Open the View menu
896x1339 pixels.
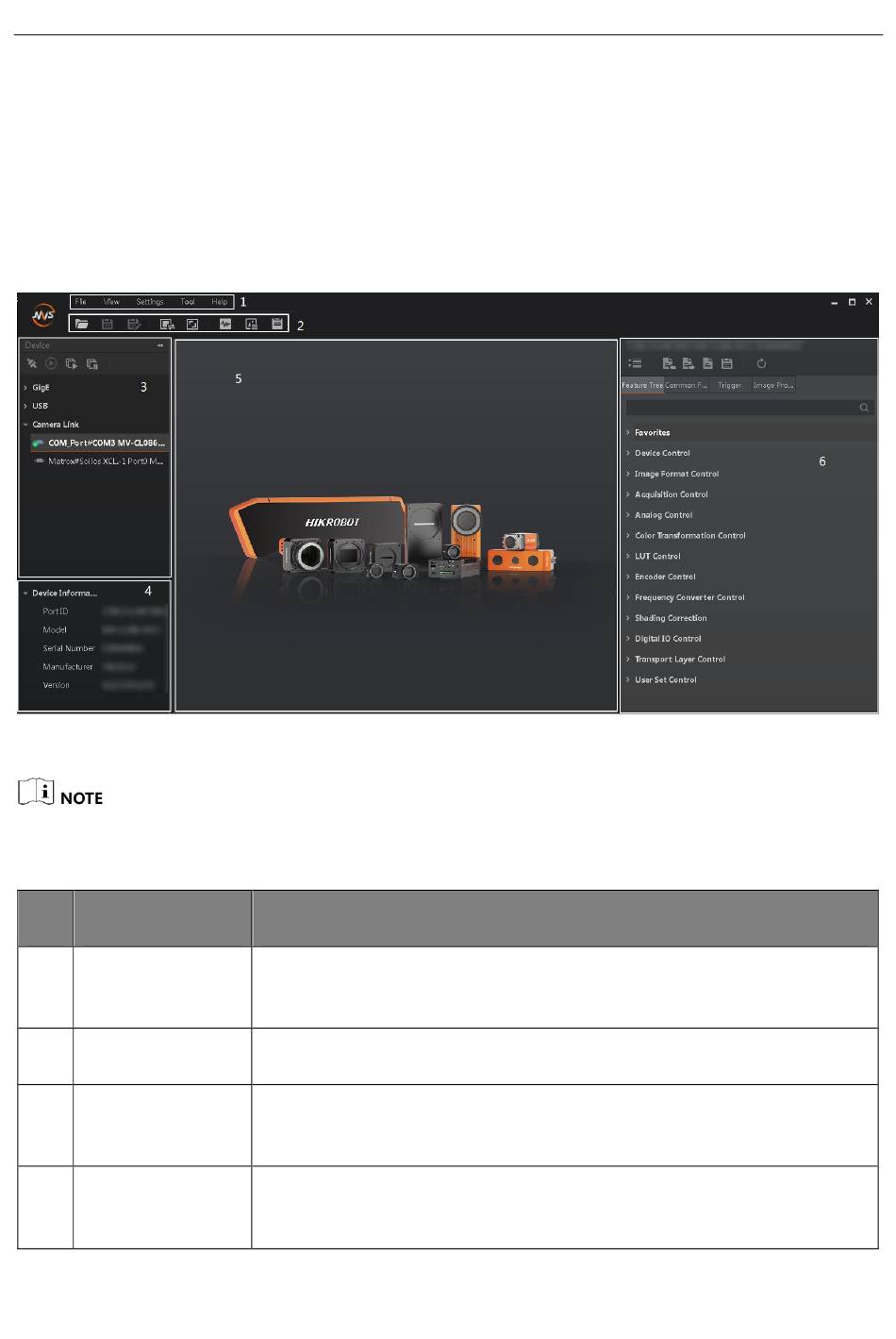(x=111, y=302)
